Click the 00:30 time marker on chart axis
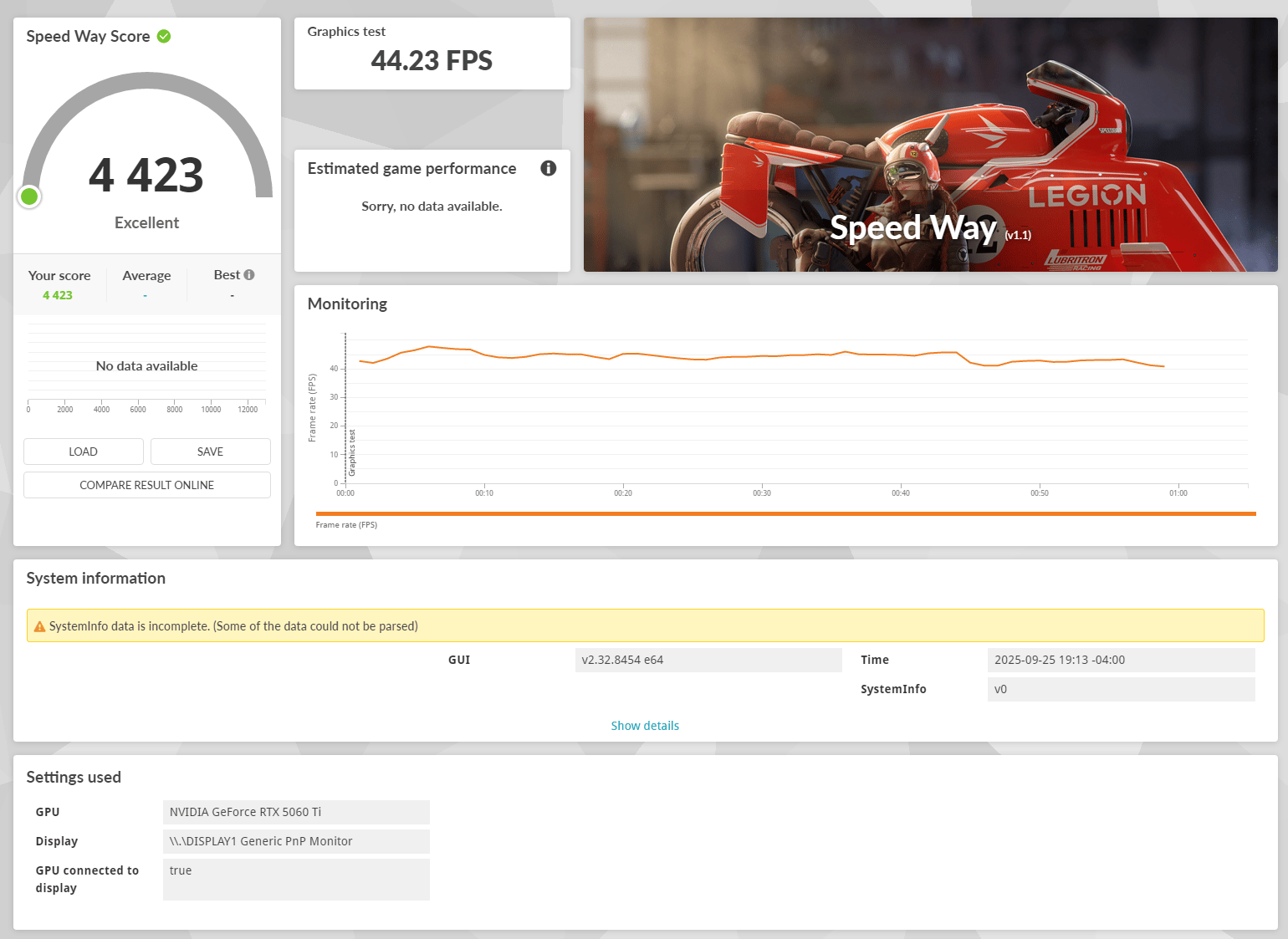This screenshot has height=939, width=1288. click(x=762, y=493)
